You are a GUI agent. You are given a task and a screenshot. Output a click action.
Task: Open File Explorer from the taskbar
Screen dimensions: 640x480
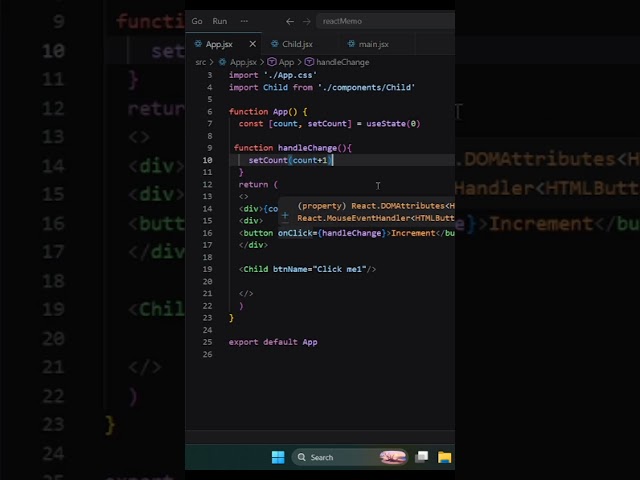click(x=444, y=457)
